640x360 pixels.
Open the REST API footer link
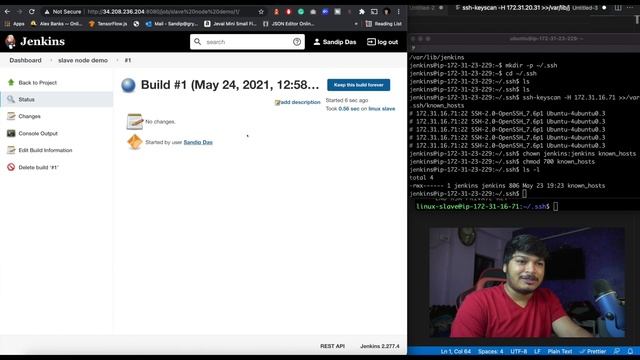pyautogui.click(x=332, y=346)
